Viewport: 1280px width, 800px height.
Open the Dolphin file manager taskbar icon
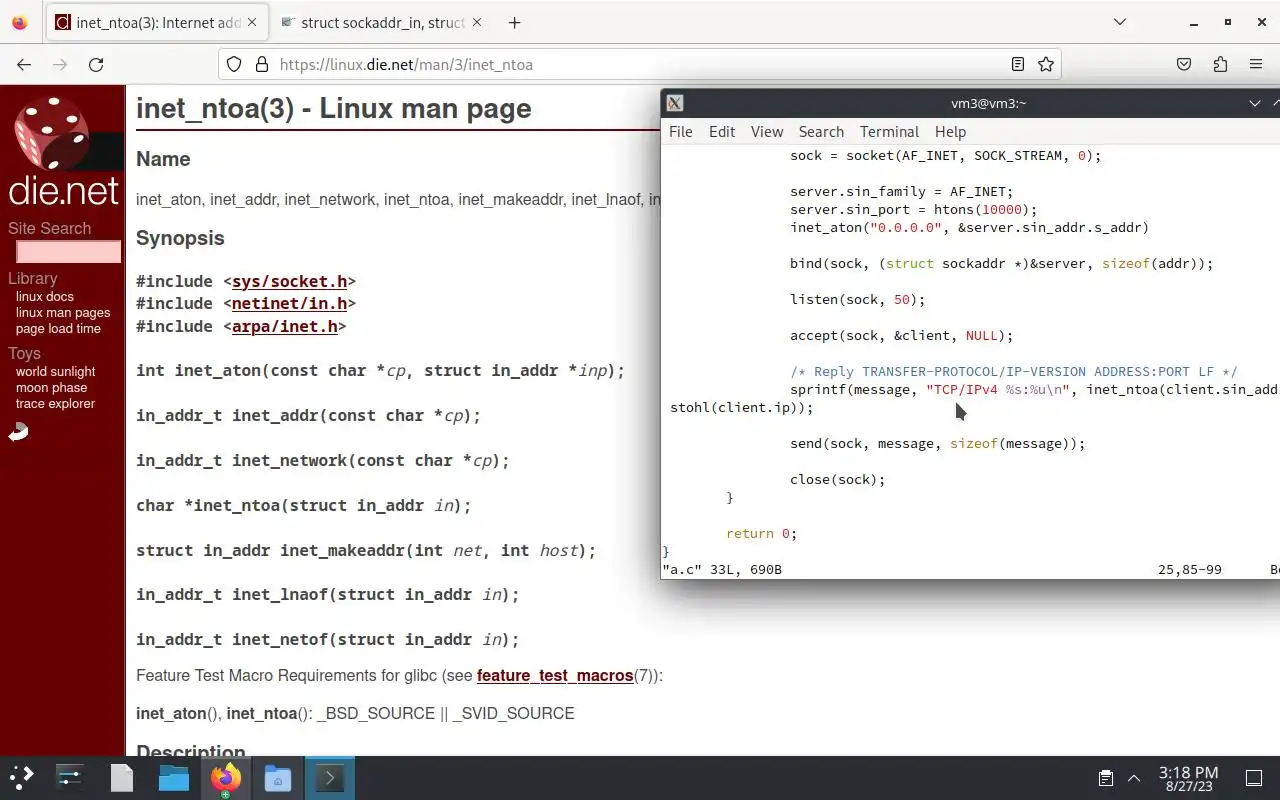[x=174, y=777]
